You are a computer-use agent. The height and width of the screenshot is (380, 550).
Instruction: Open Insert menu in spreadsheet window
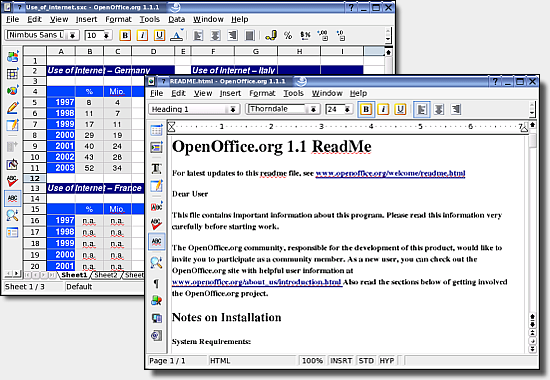pyautogui.click(x=86, y=19)
